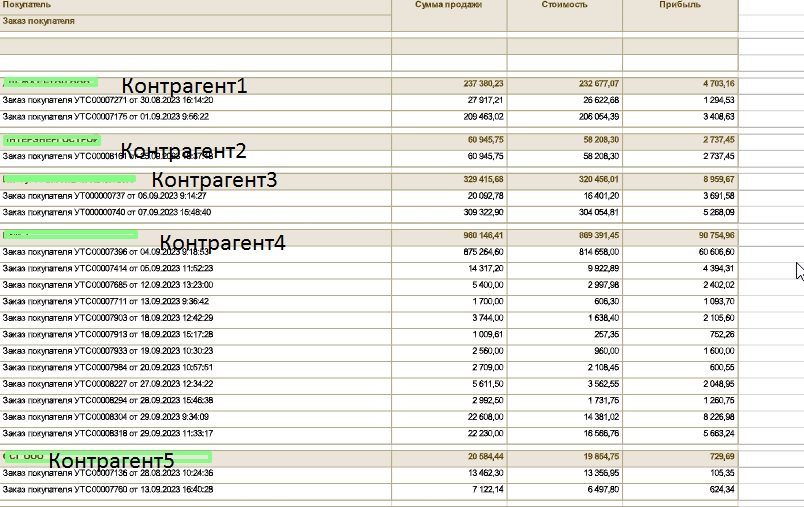Open order УТС00007414 from 05.09.2023

click(x=107, y=269)
